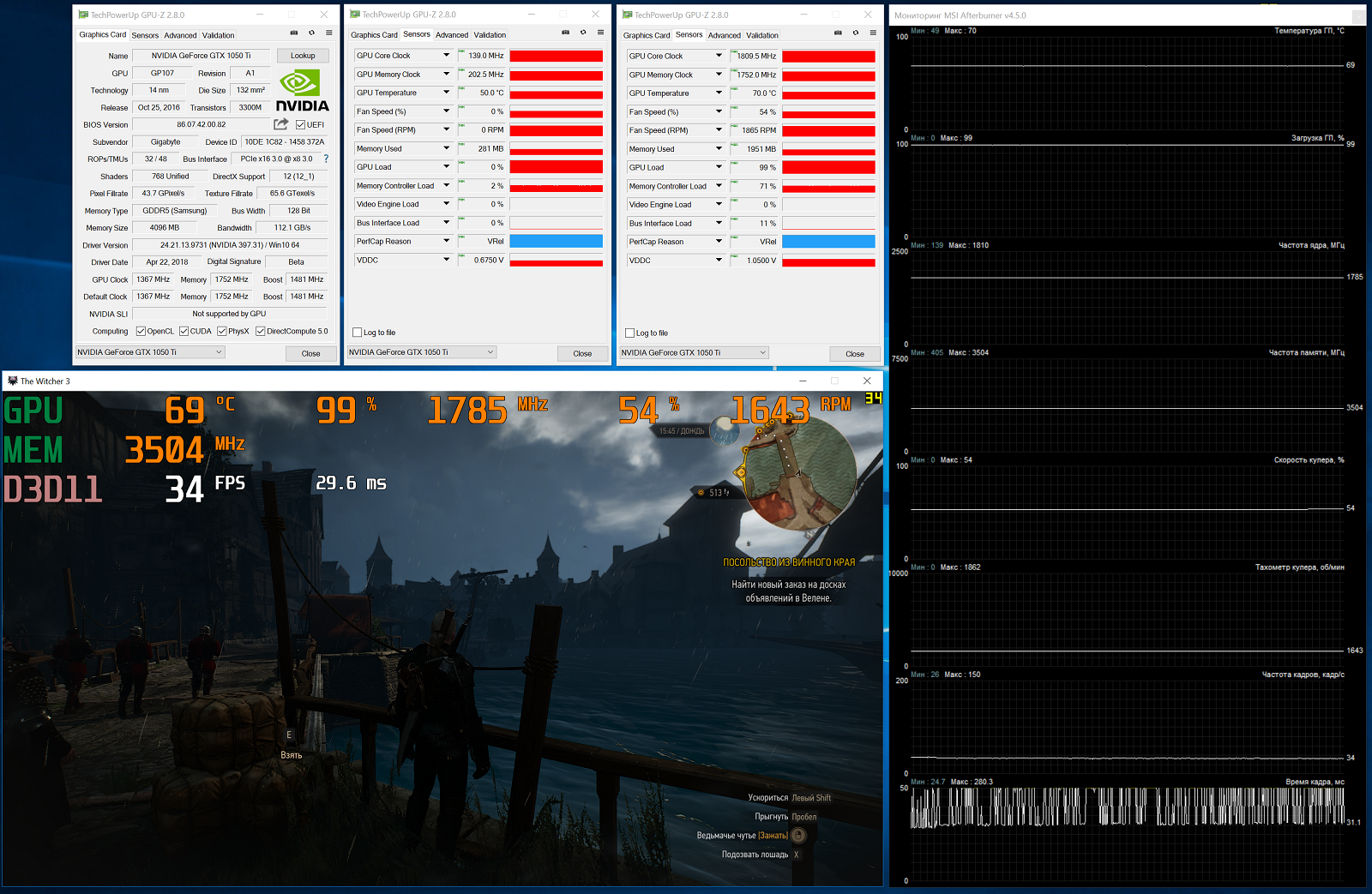Switch to Advanced tab in middle GPU-Z window
Viewport: 1372px width, 894px height.
tap(452, 35)
